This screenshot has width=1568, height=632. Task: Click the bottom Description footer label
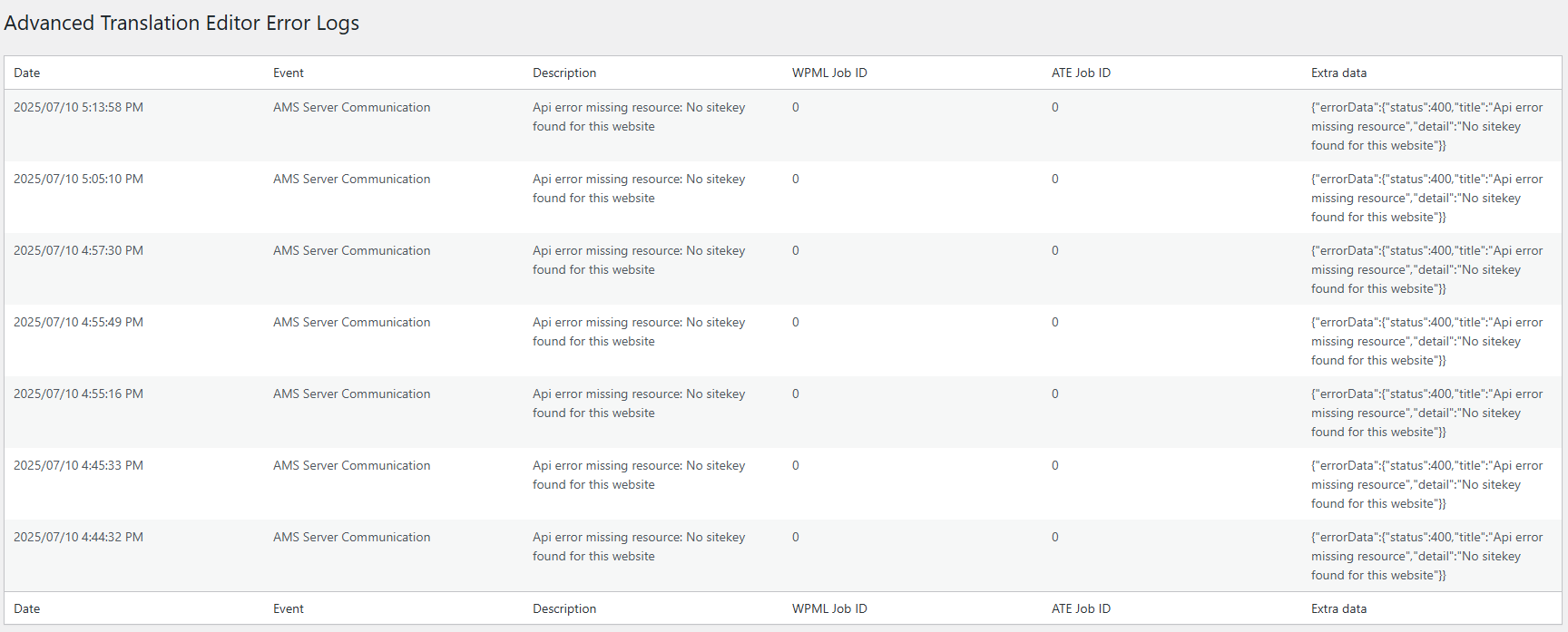pos(564,608)
